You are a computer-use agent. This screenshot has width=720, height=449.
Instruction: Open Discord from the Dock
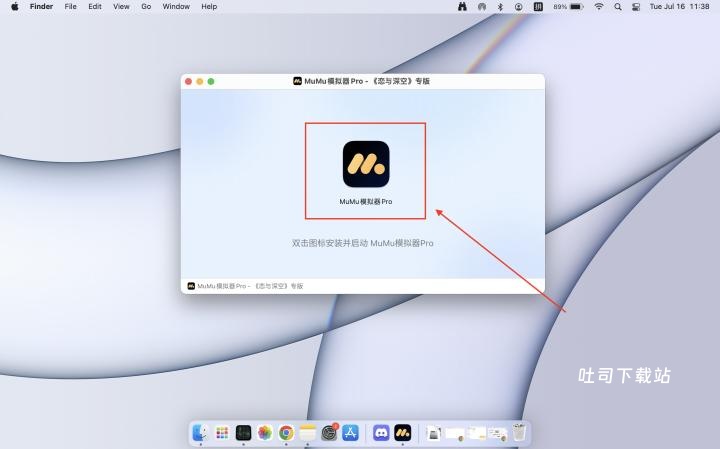pos(381,432)
